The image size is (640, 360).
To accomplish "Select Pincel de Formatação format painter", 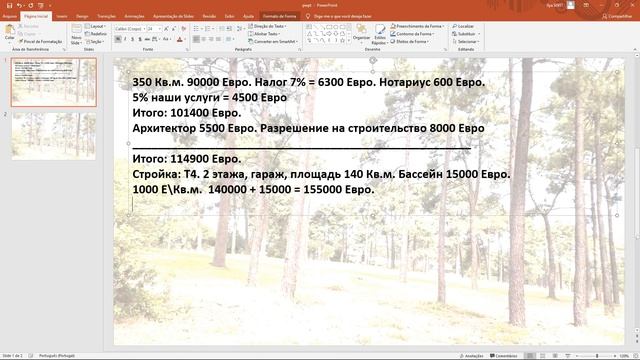I will (x=40, y=42).
